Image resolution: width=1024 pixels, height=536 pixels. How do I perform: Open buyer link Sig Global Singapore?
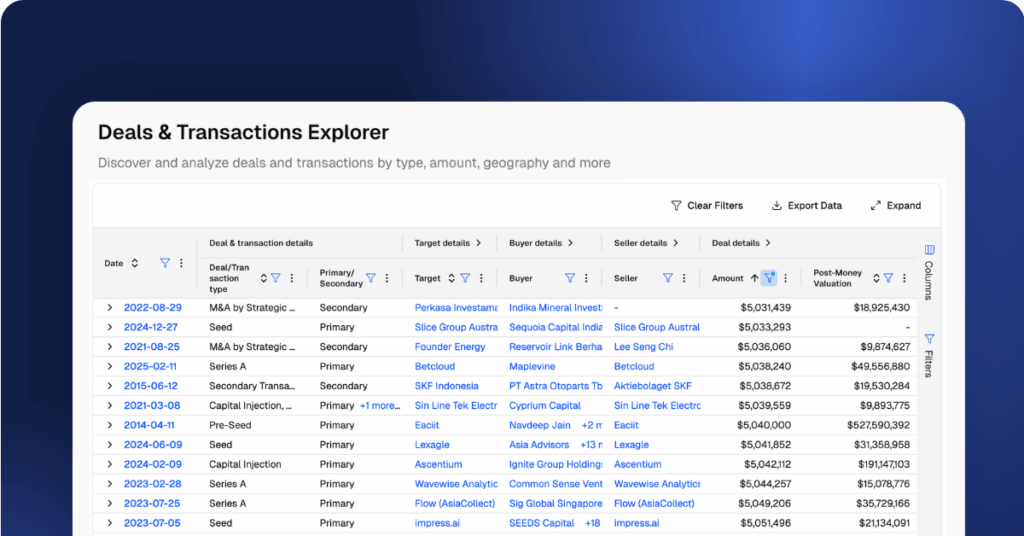556,503
